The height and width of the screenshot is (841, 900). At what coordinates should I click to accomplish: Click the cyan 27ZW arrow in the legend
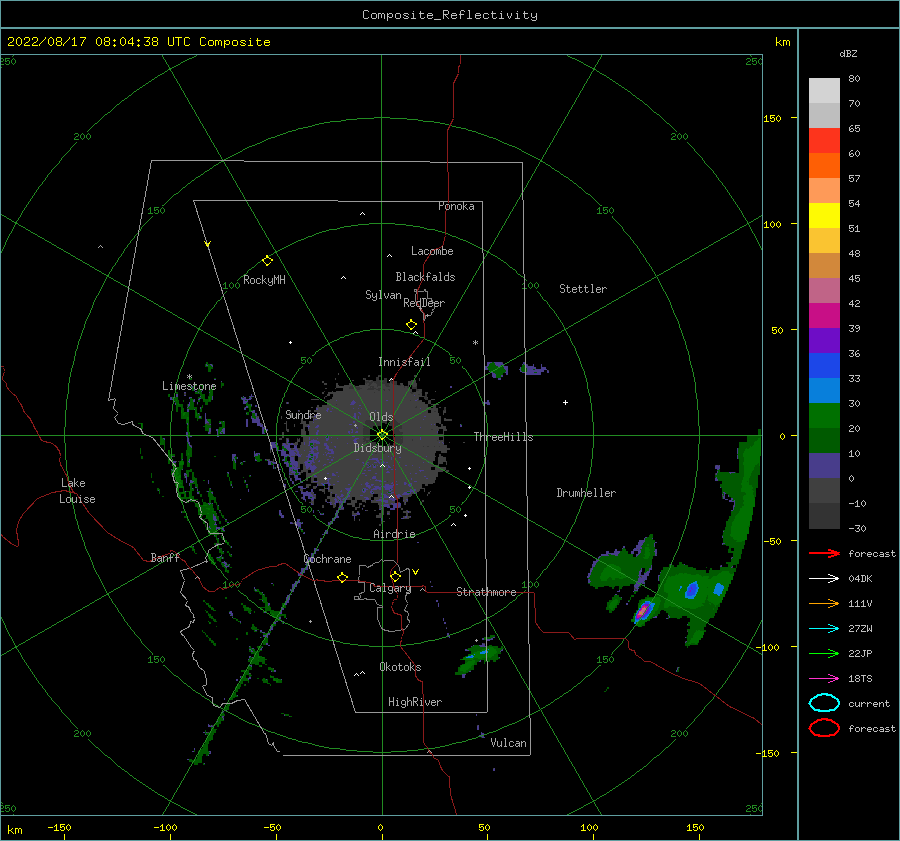point(824,629)
